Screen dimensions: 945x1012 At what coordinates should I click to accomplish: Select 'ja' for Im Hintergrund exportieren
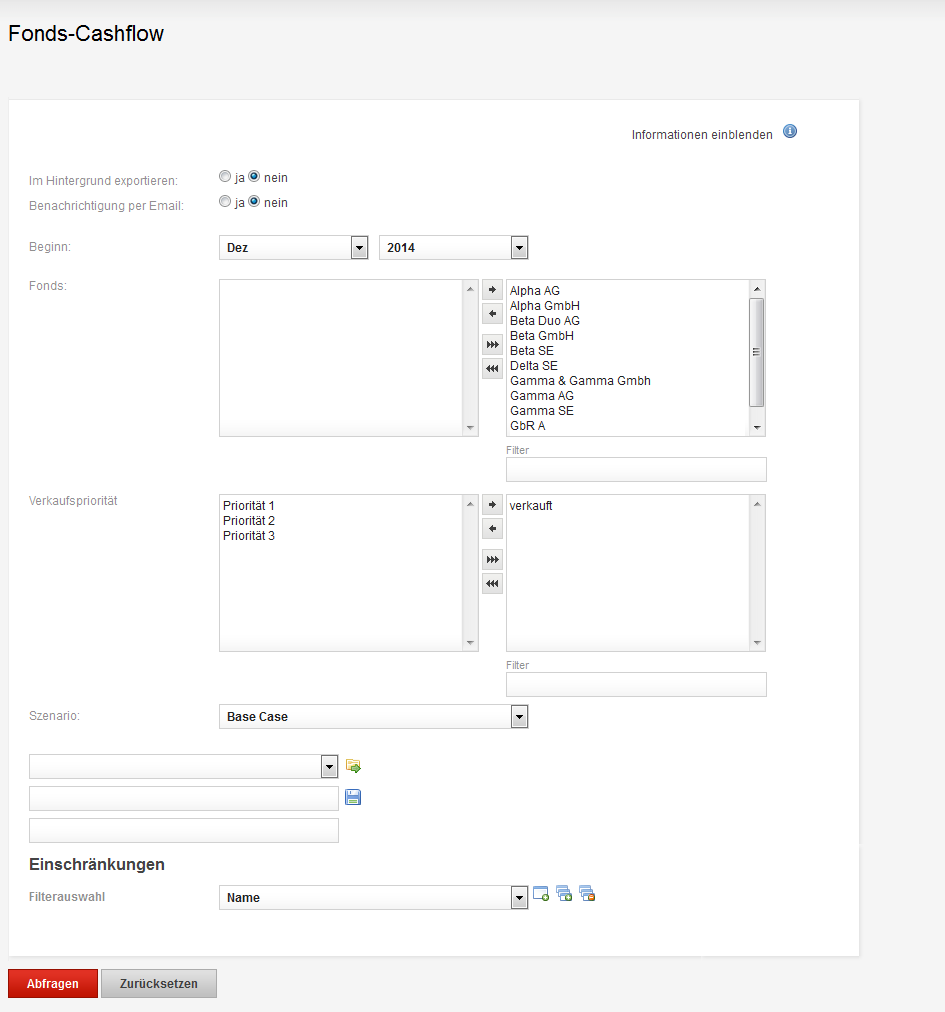pos(225,176)
